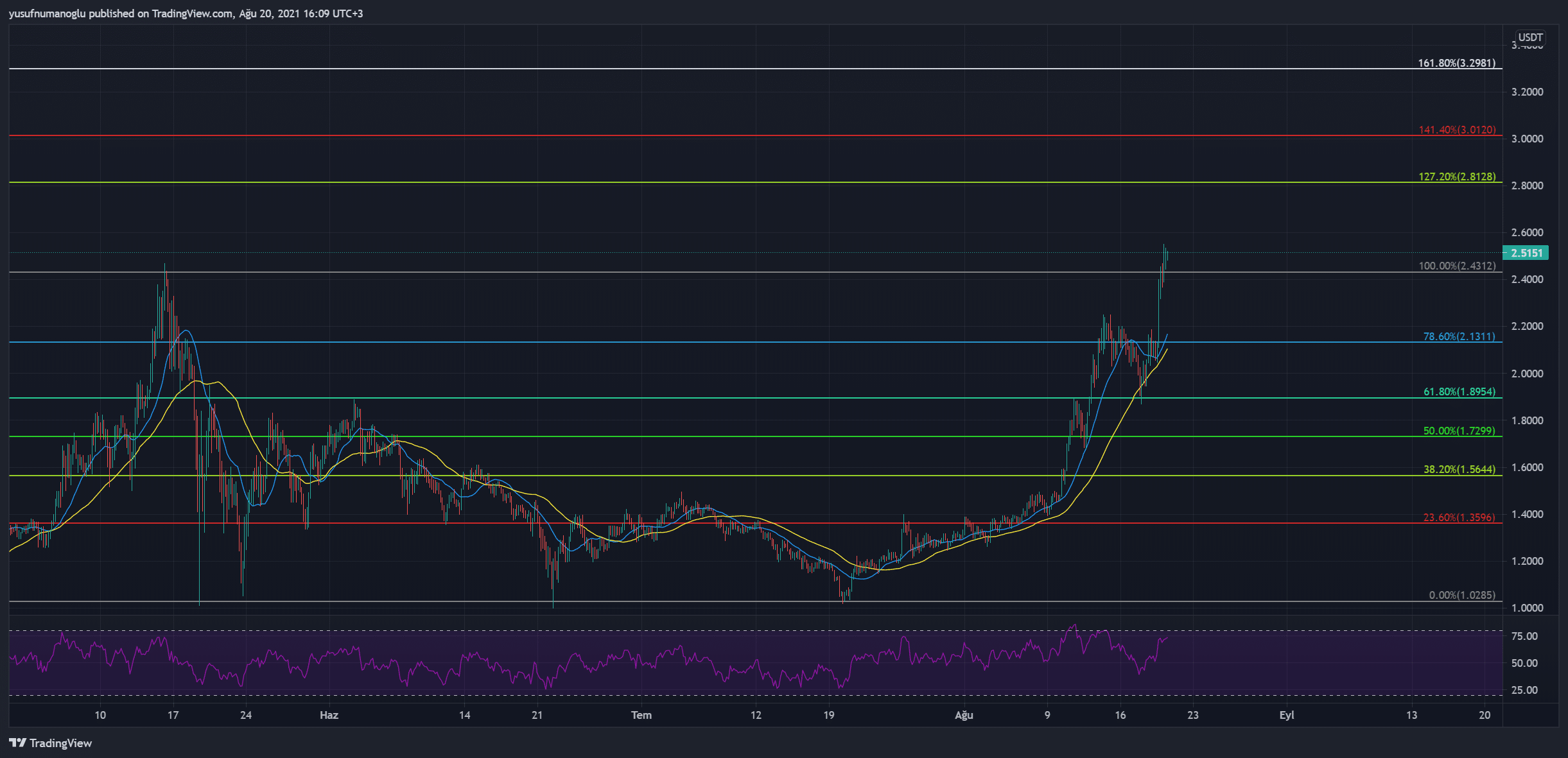
Task: Click the 3.2000 value on price axis
Action: [1527, 92]
